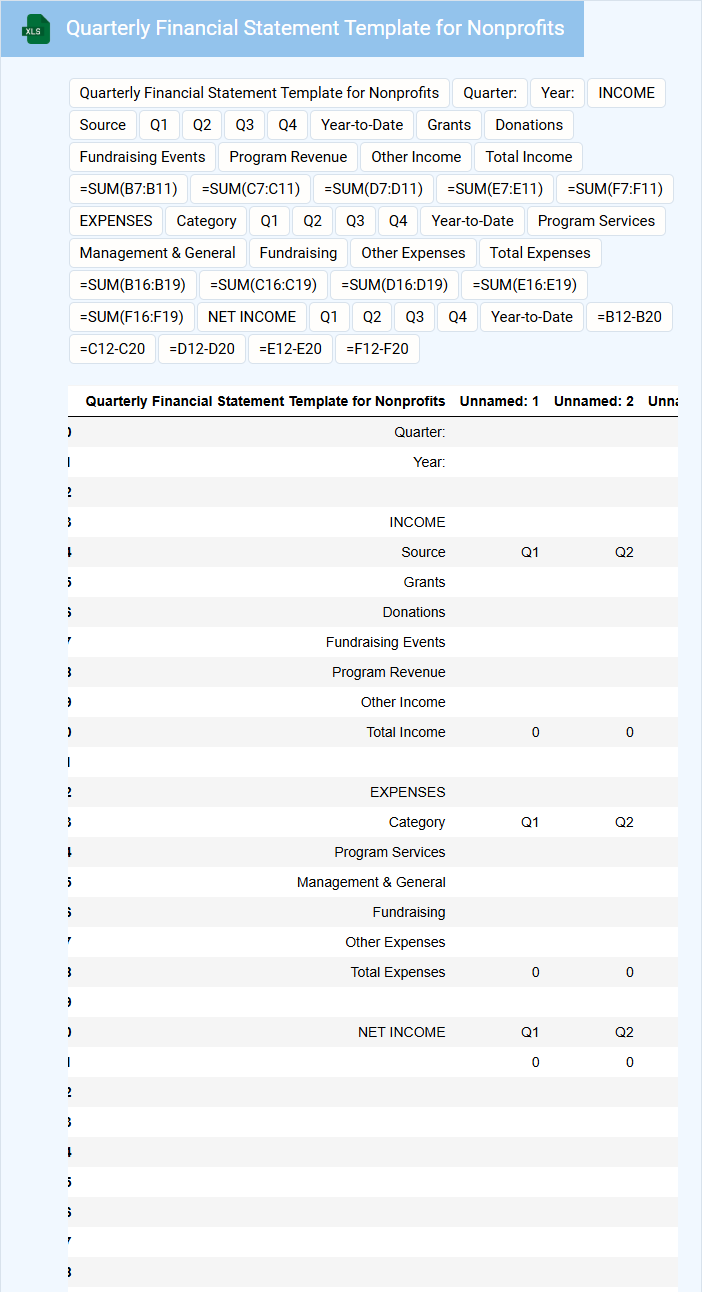Select the 'Donations' table row label

coord(414,612)
